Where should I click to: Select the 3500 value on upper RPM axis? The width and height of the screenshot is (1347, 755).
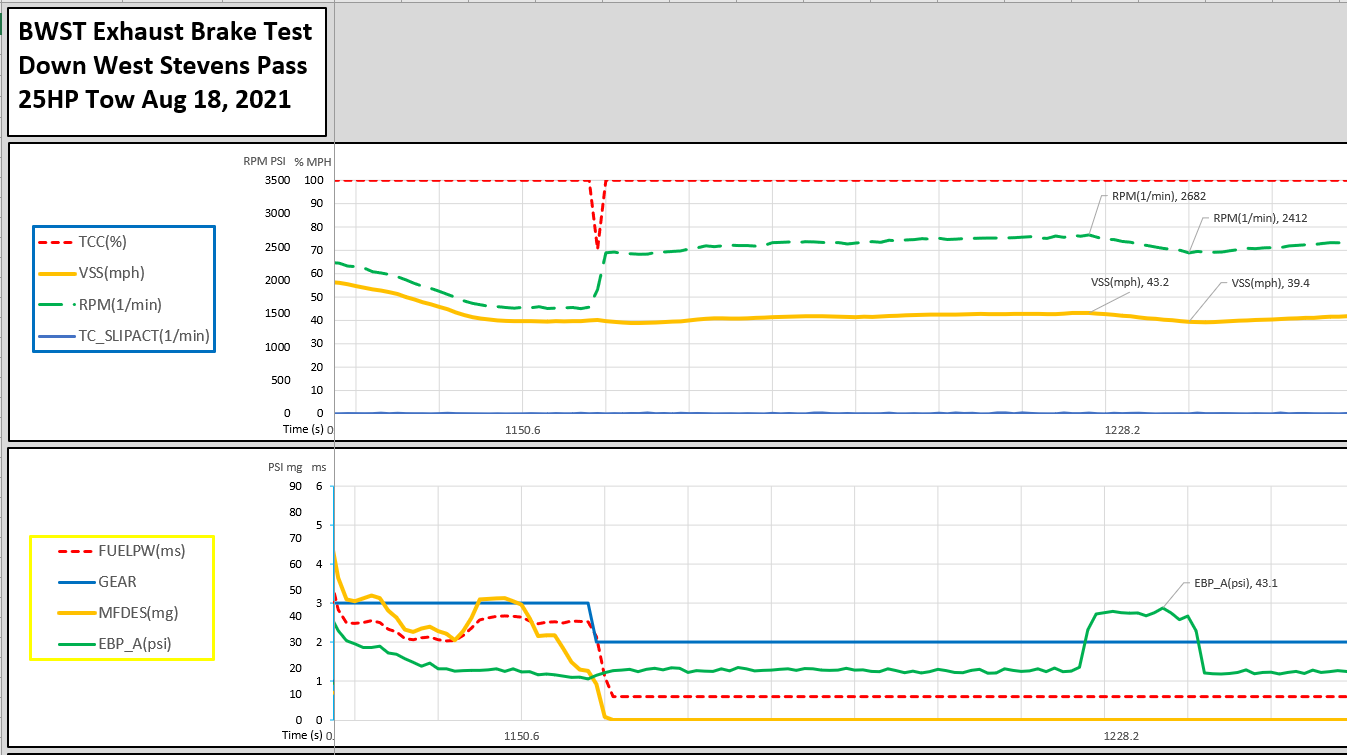tap(277, 181)
